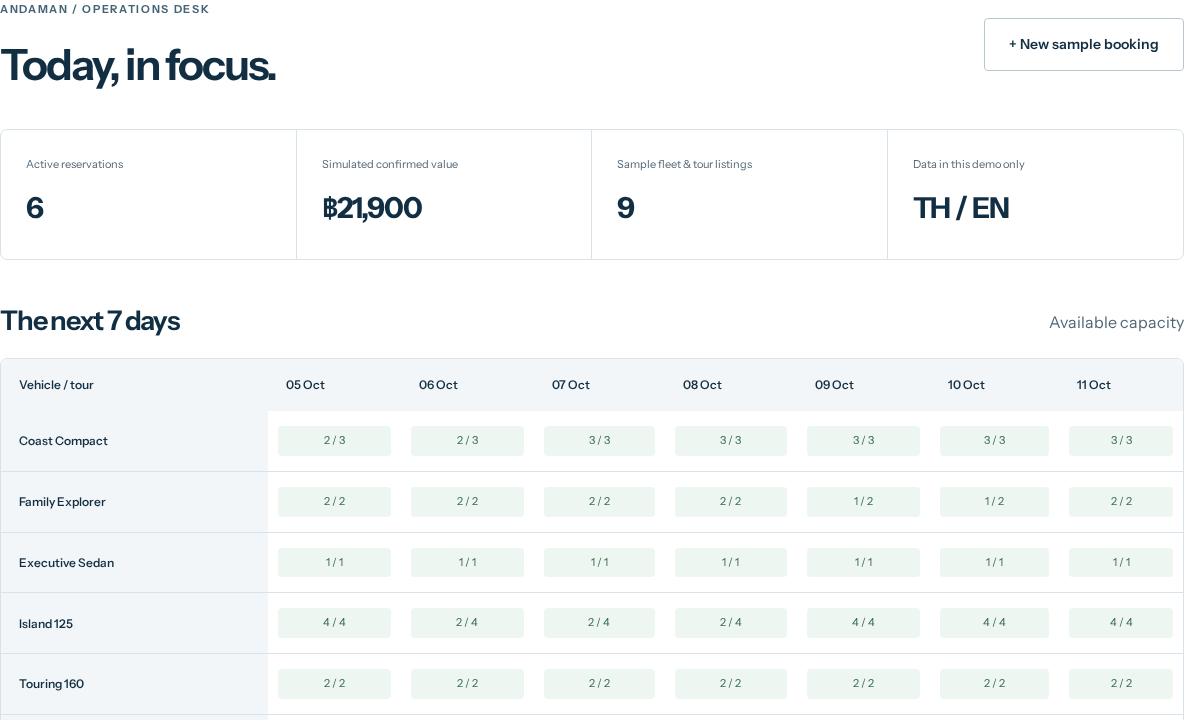Open the Touring 160 row label

coord(51,684)
